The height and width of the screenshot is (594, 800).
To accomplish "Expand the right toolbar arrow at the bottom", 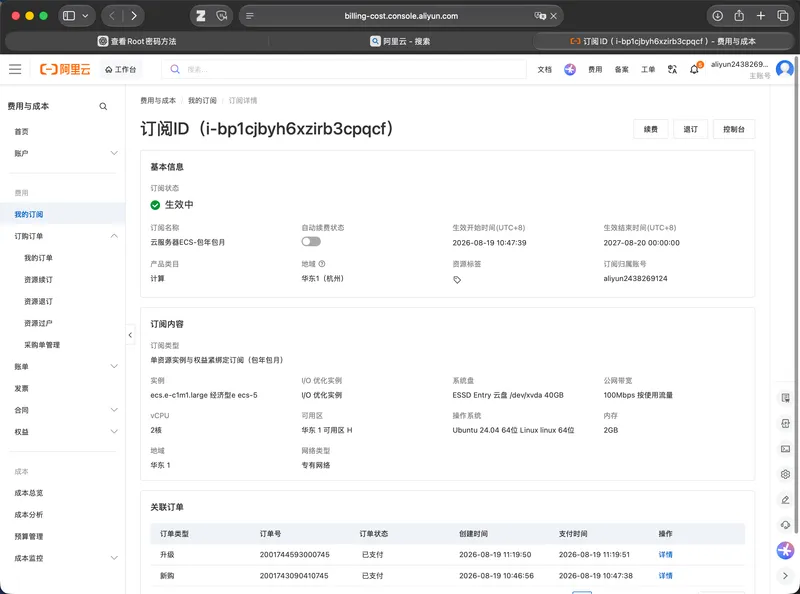I will click(x=785, y=576).
